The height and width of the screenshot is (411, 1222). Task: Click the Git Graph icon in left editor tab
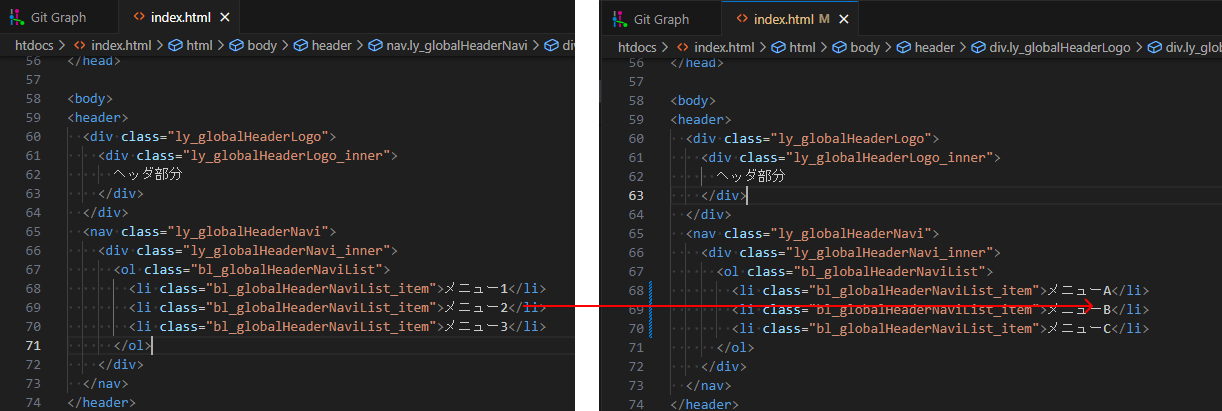17,18
